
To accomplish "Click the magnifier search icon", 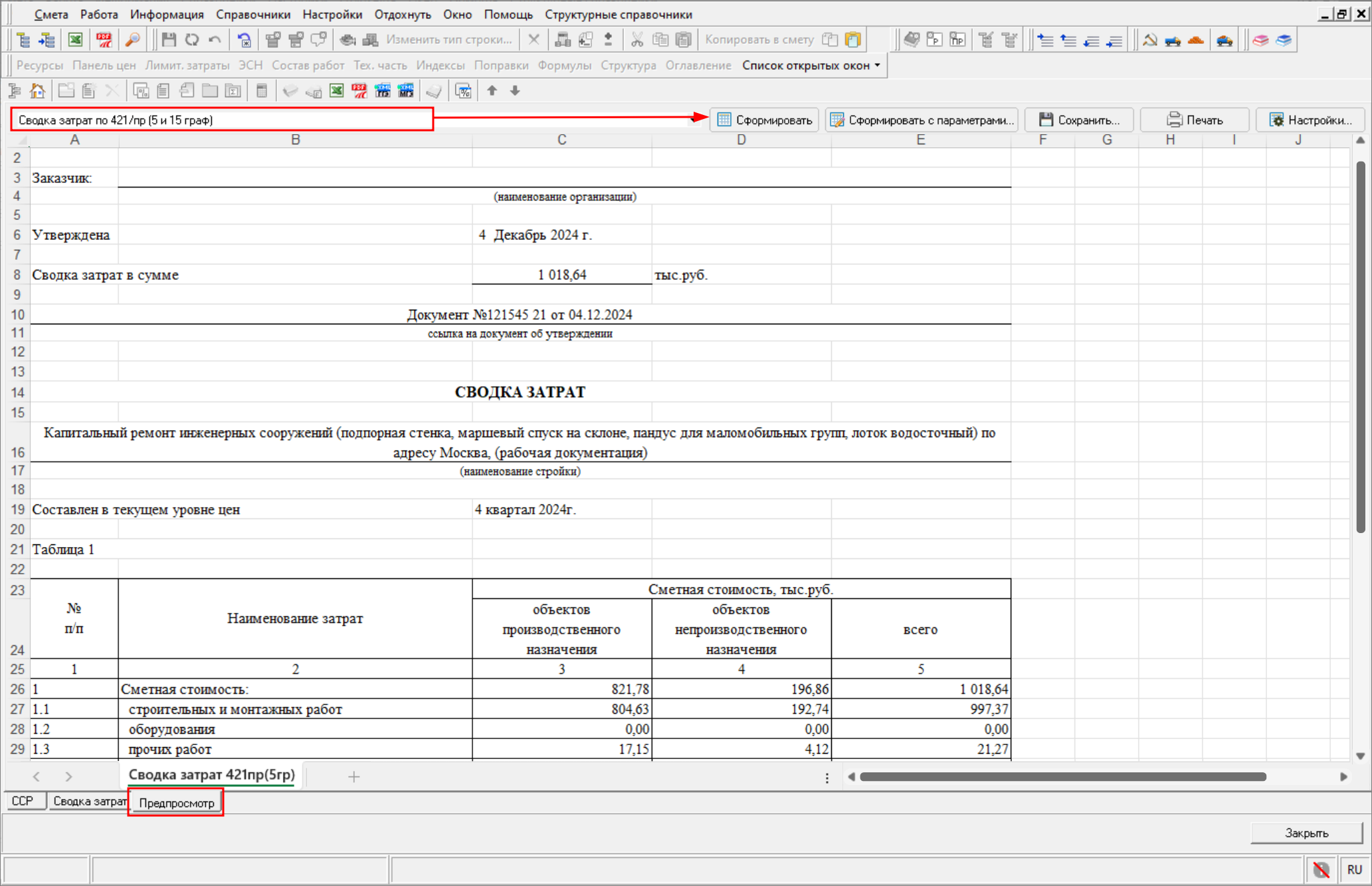I will (133, 40).
